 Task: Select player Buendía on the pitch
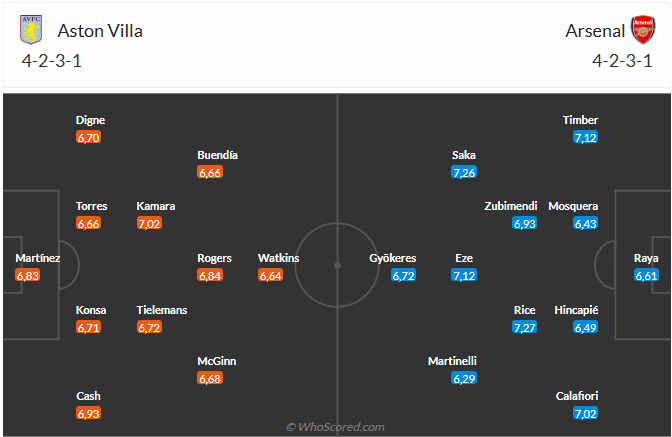coord(217,155)
